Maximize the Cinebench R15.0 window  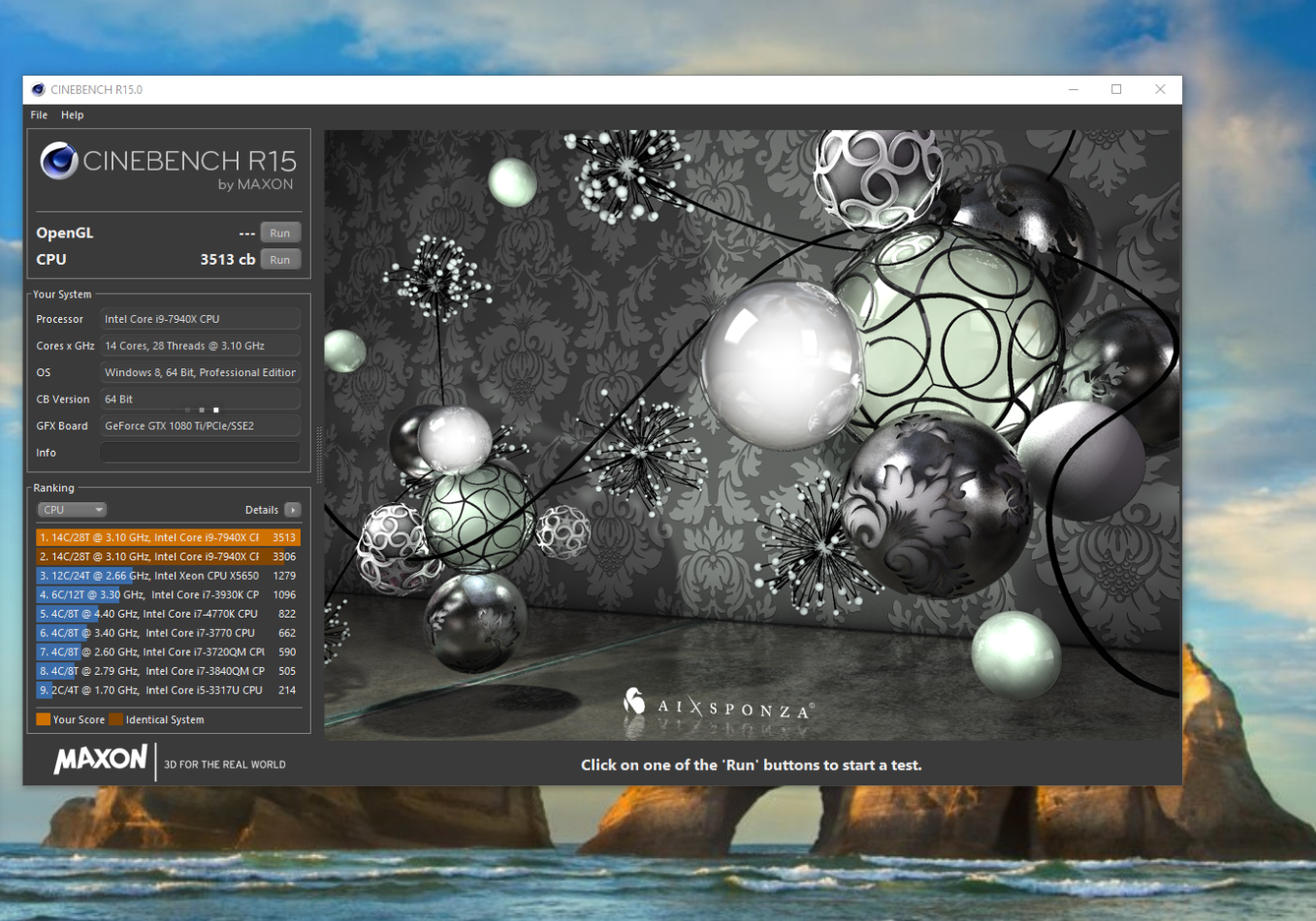click(1116, 89)
